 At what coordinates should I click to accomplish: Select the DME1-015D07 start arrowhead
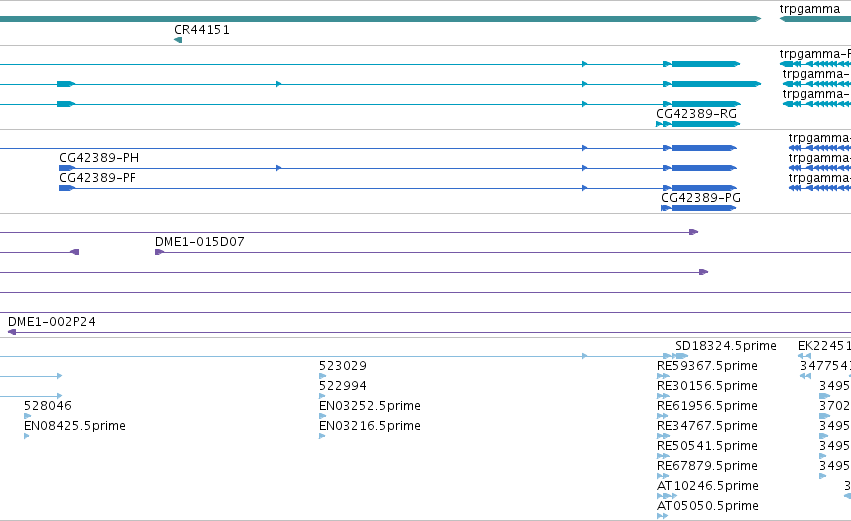click(x=160, y=252)
